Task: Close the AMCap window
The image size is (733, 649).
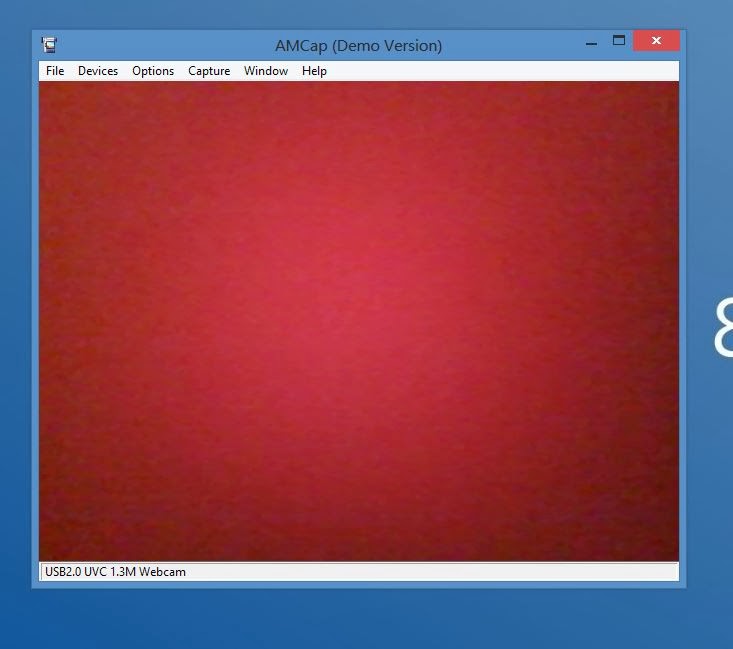Action: (656, 41)
